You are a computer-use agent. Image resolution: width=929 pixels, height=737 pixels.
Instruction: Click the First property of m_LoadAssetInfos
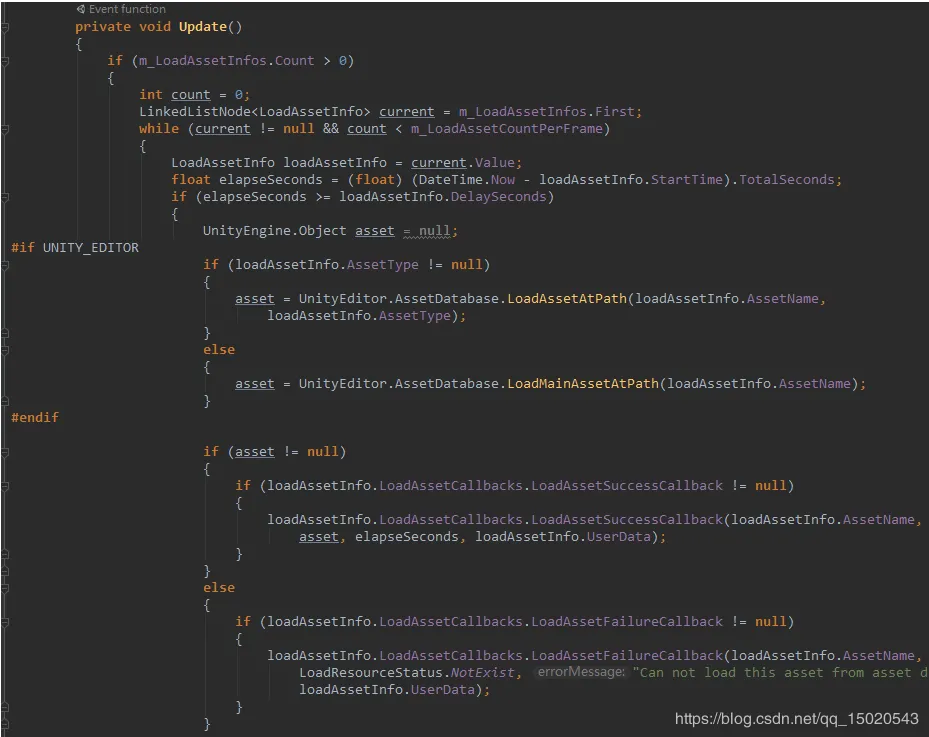click(614, 112)
